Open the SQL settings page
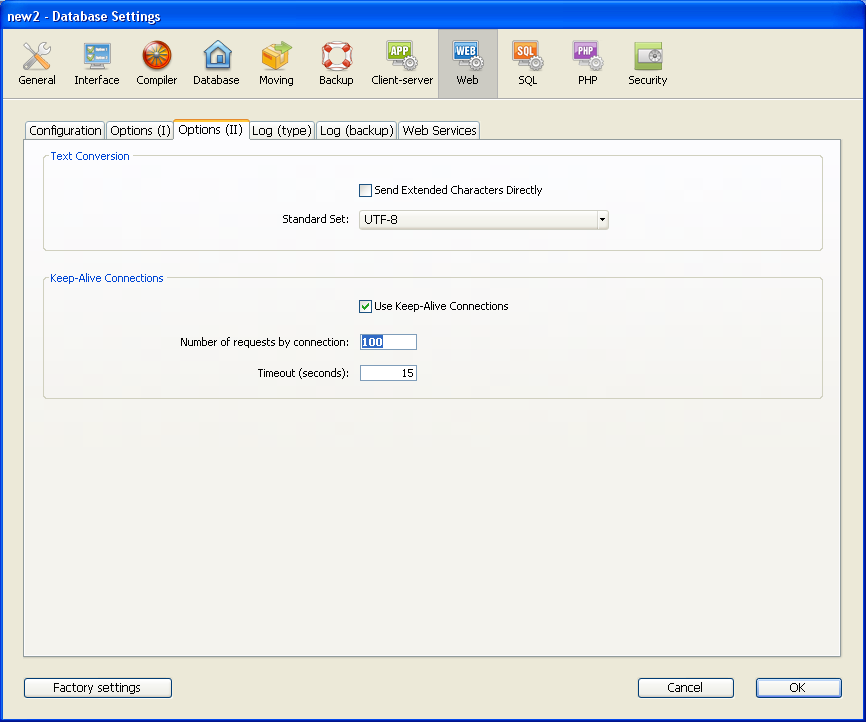866x722 pixels. click(527, 64)
